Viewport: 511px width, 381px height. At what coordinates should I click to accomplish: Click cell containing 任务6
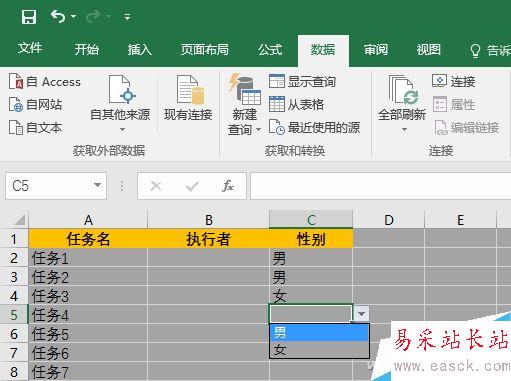point(88,353)
